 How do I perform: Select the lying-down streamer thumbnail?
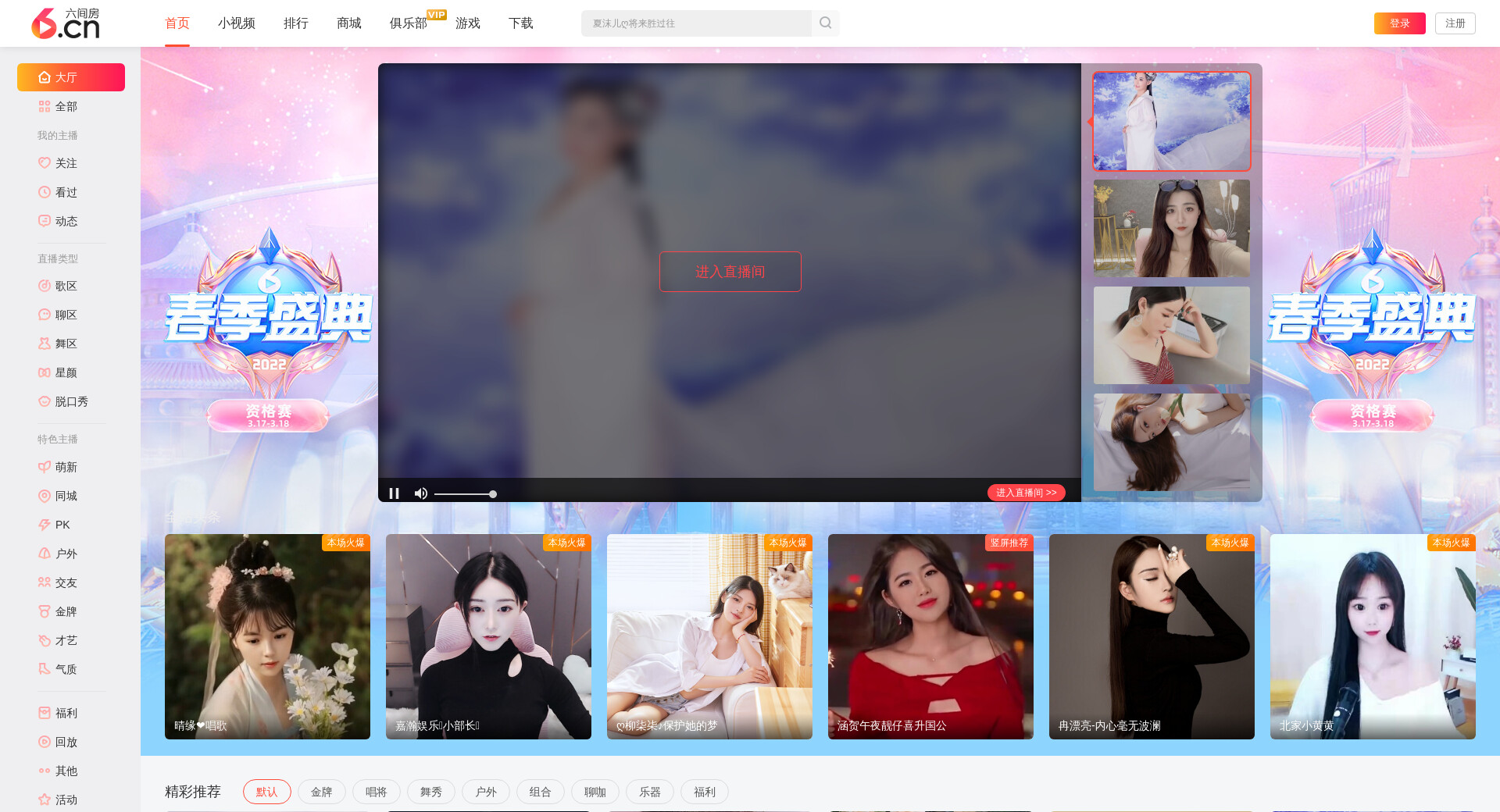1172,442
